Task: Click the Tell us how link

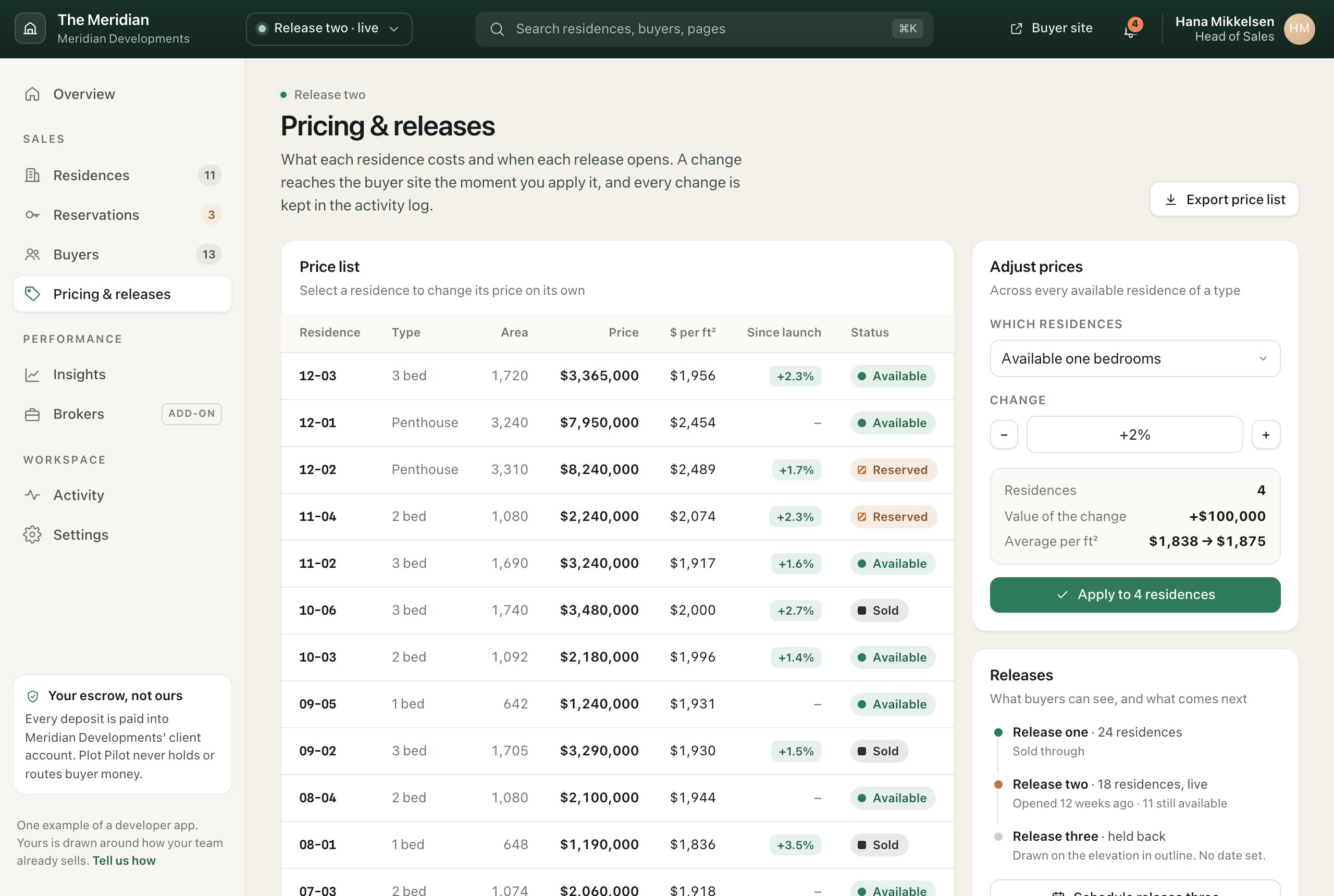Action: pyautogui.click(x=124, y=861)
